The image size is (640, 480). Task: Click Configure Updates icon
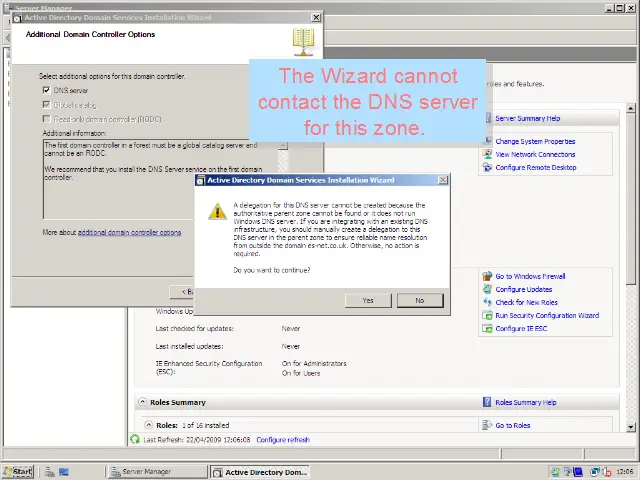[487, 289]
